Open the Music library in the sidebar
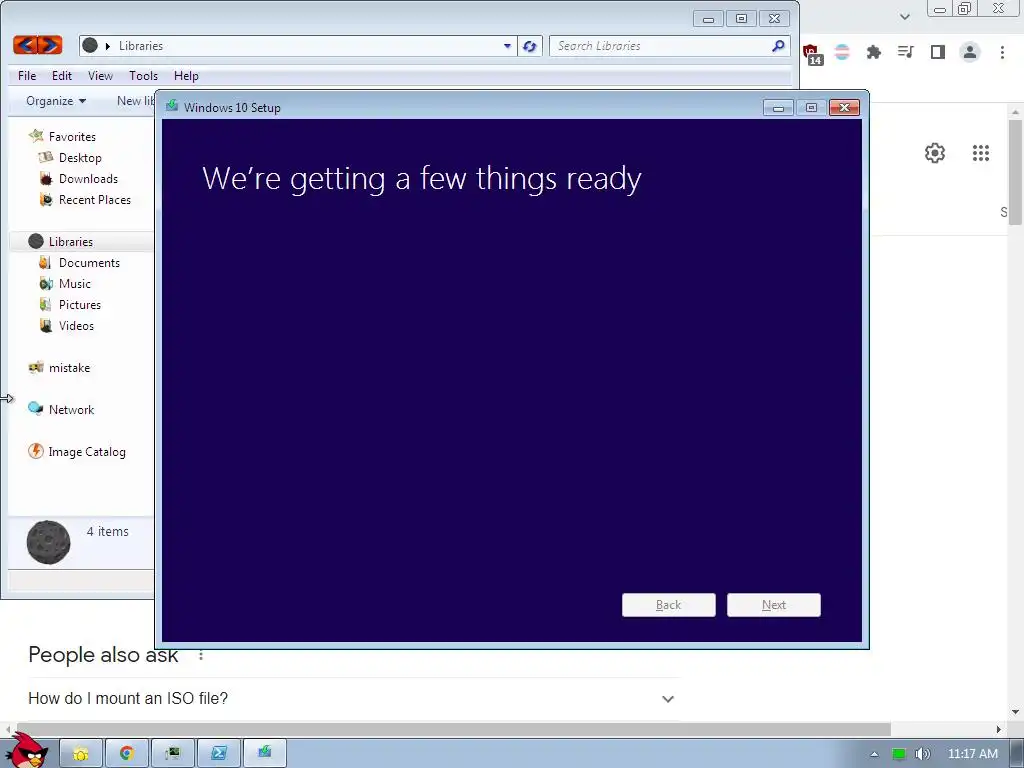This screenshot has height=768, width=1024. click(x=74, y=283)
